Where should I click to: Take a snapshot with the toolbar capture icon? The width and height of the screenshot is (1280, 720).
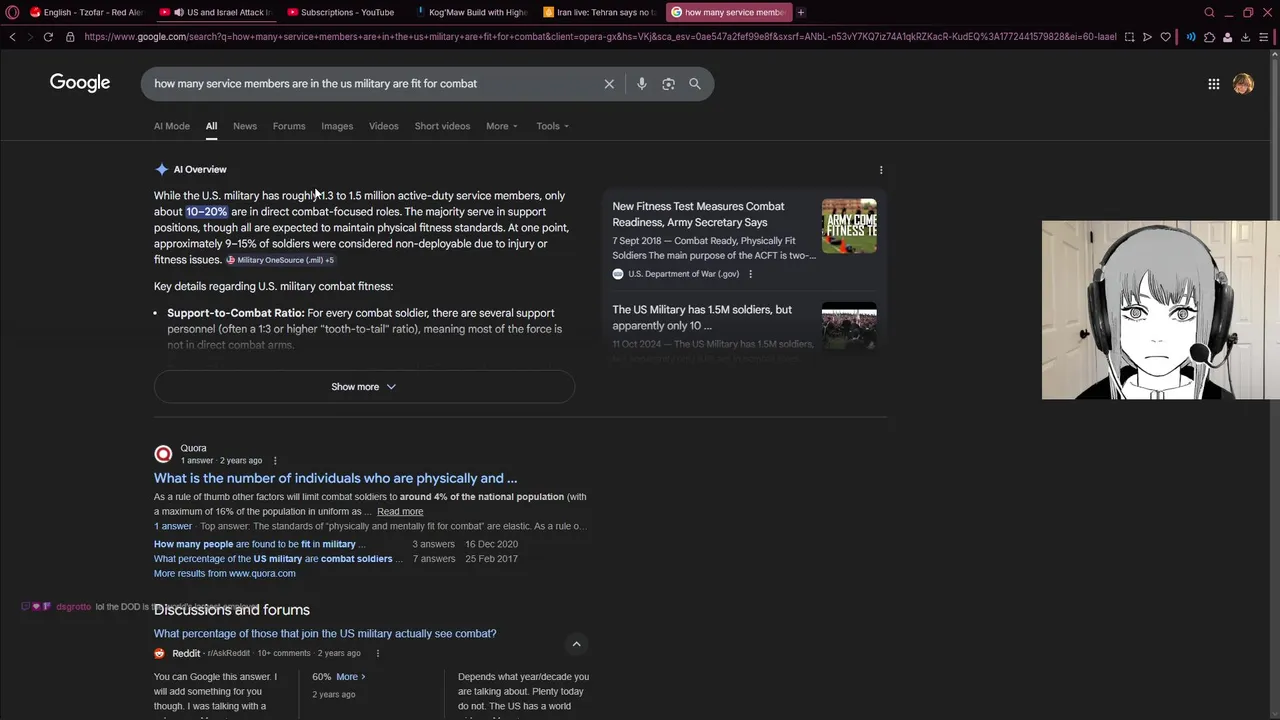1129,37
